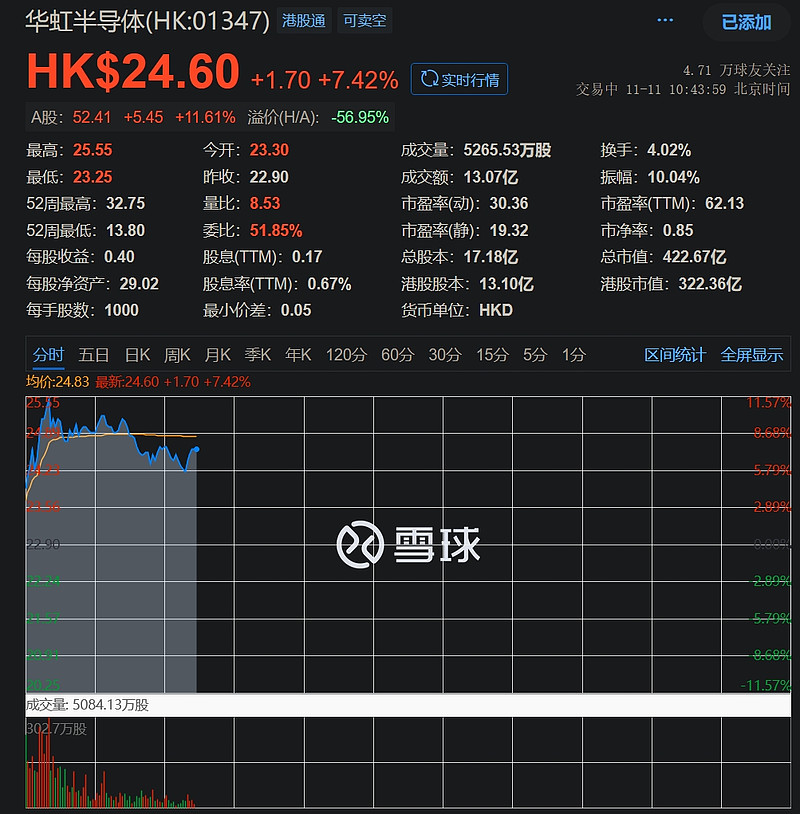
Task: Click the 市盈率(TTM) value 62.13
Action: click(724, 204)
